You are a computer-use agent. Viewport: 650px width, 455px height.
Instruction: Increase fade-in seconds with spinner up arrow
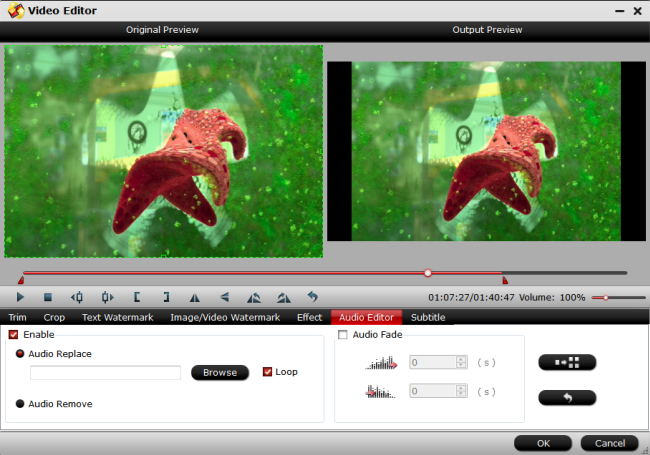(461, 359)
